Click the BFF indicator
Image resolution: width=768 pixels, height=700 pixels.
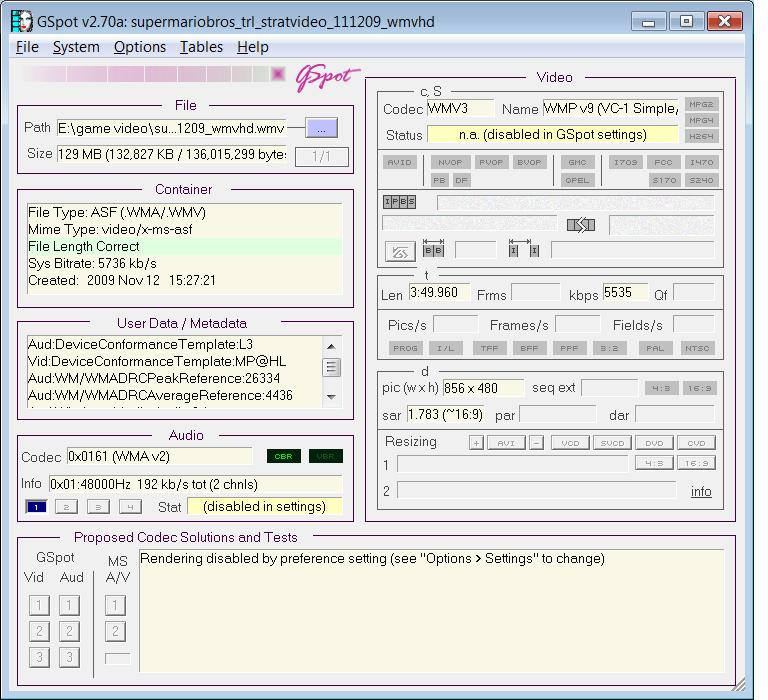[x=529, y=348]
